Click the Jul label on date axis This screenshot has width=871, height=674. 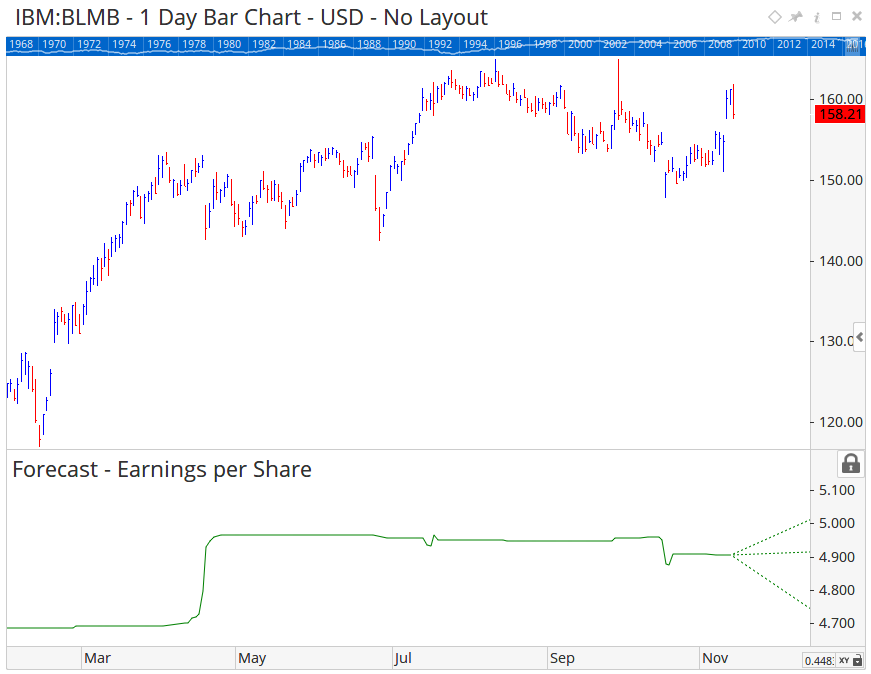[403, 658]
